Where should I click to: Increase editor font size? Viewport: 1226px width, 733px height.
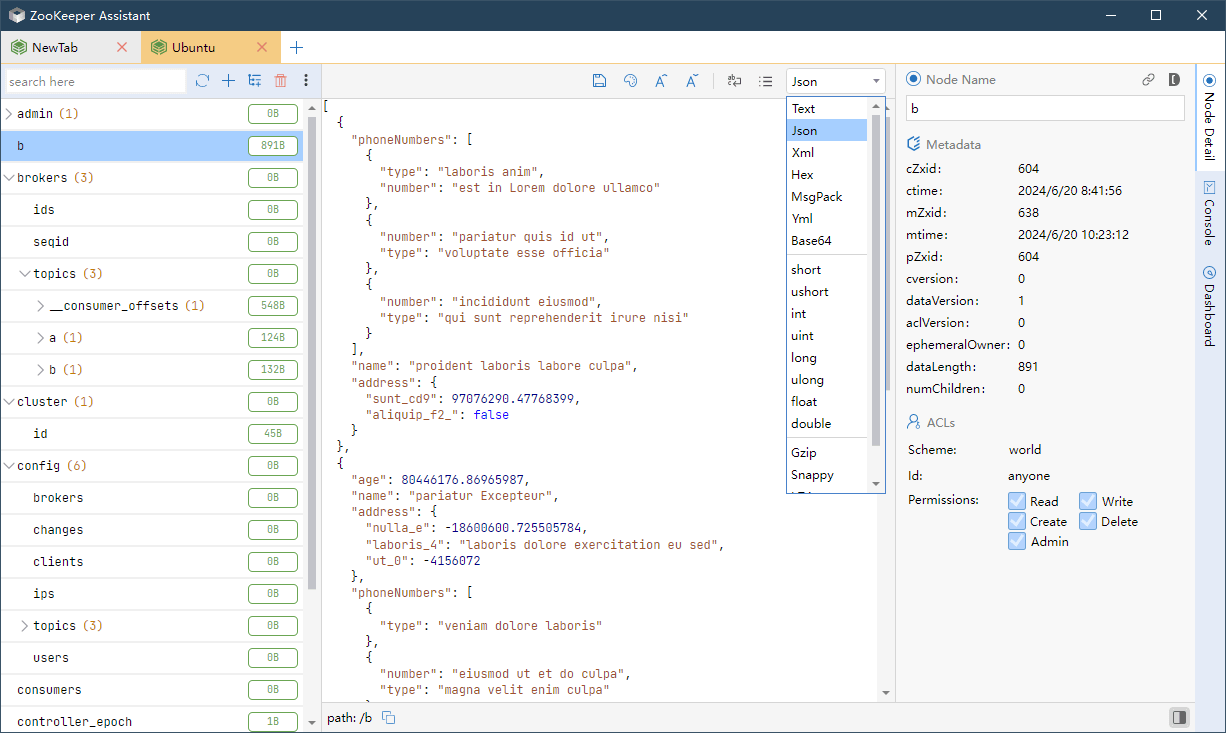tap(661, 81)
